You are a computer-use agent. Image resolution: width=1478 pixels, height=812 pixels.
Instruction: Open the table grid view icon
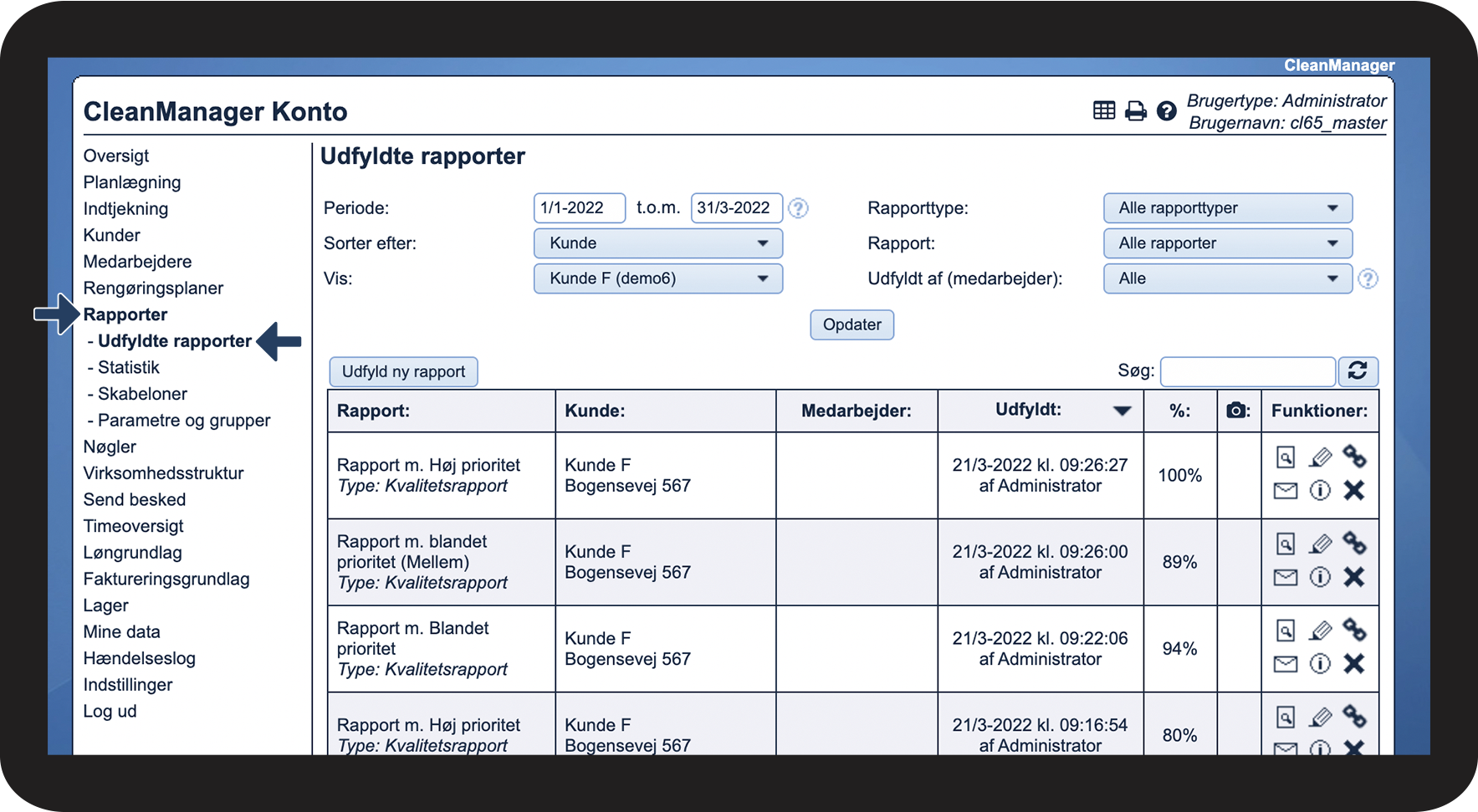pyautogui.click(x=1104, y=110)
